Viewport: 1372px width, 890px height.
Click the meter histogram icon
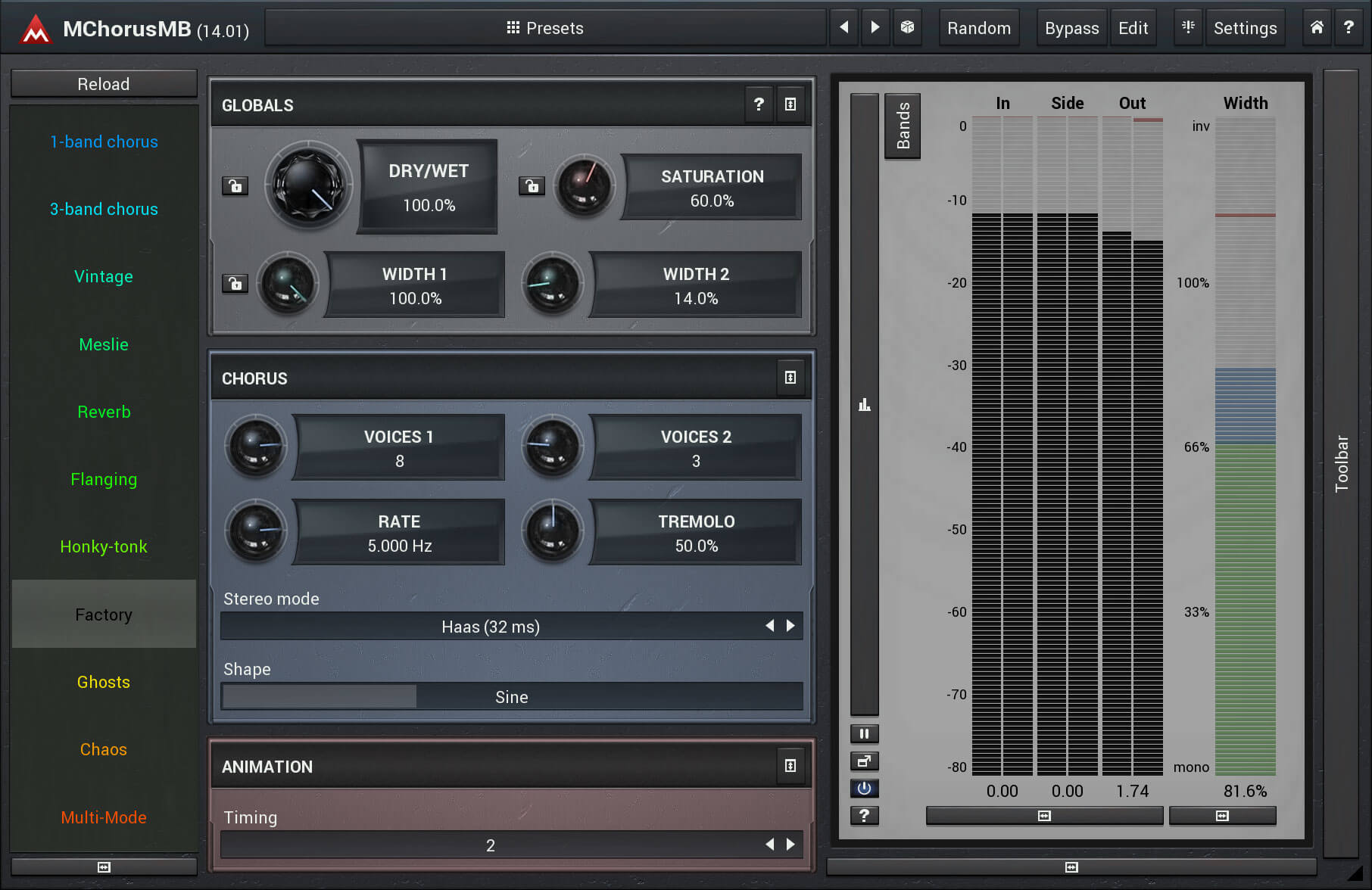(864, 404)
